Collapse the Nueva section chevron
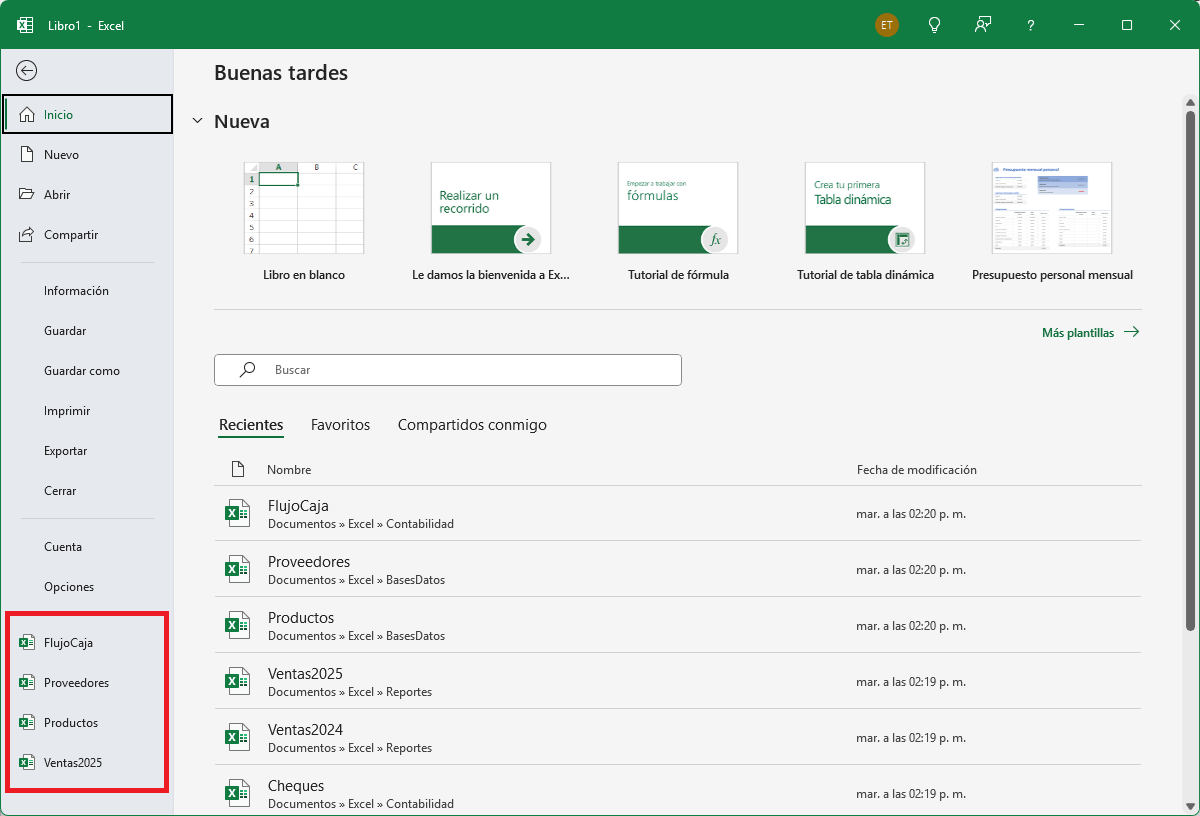 [x=197, y=121]
